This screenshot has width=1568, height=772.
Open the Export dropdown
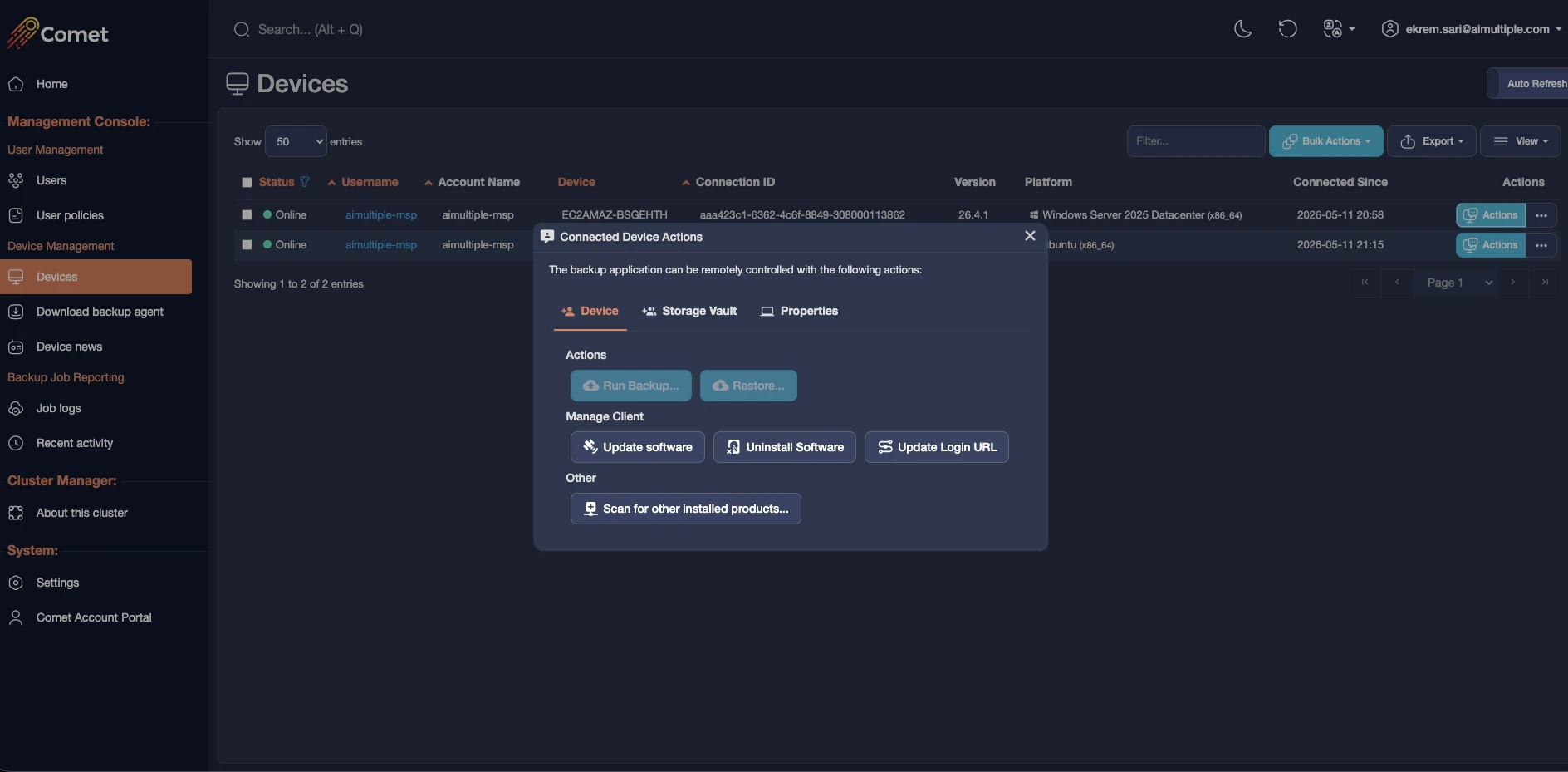[x=1432, y=141]
